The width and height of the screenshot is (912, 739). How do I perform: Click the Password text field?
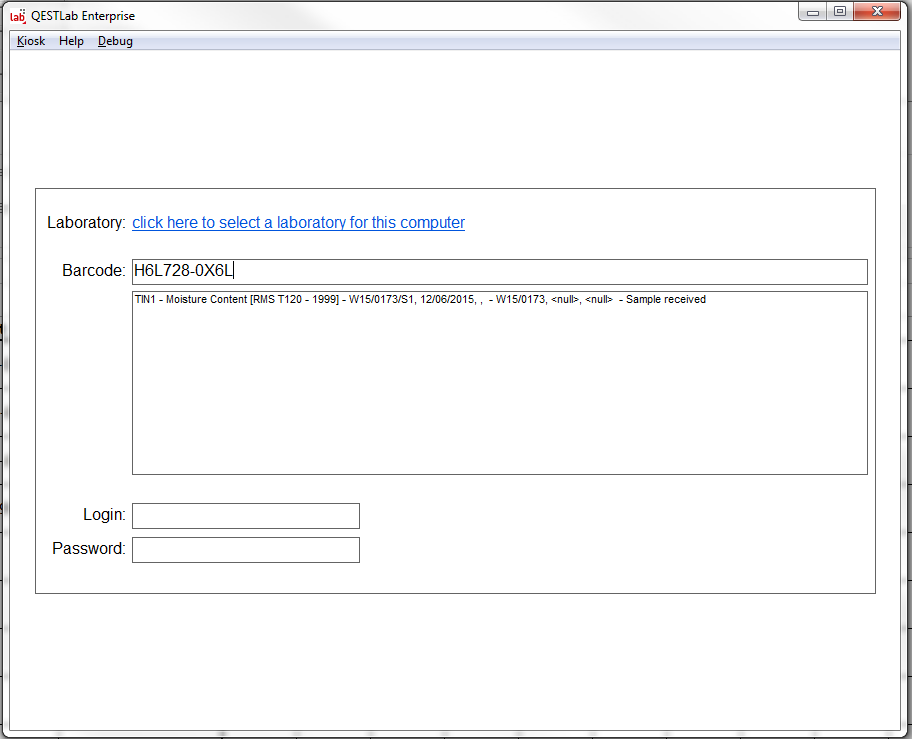point(245,550)
